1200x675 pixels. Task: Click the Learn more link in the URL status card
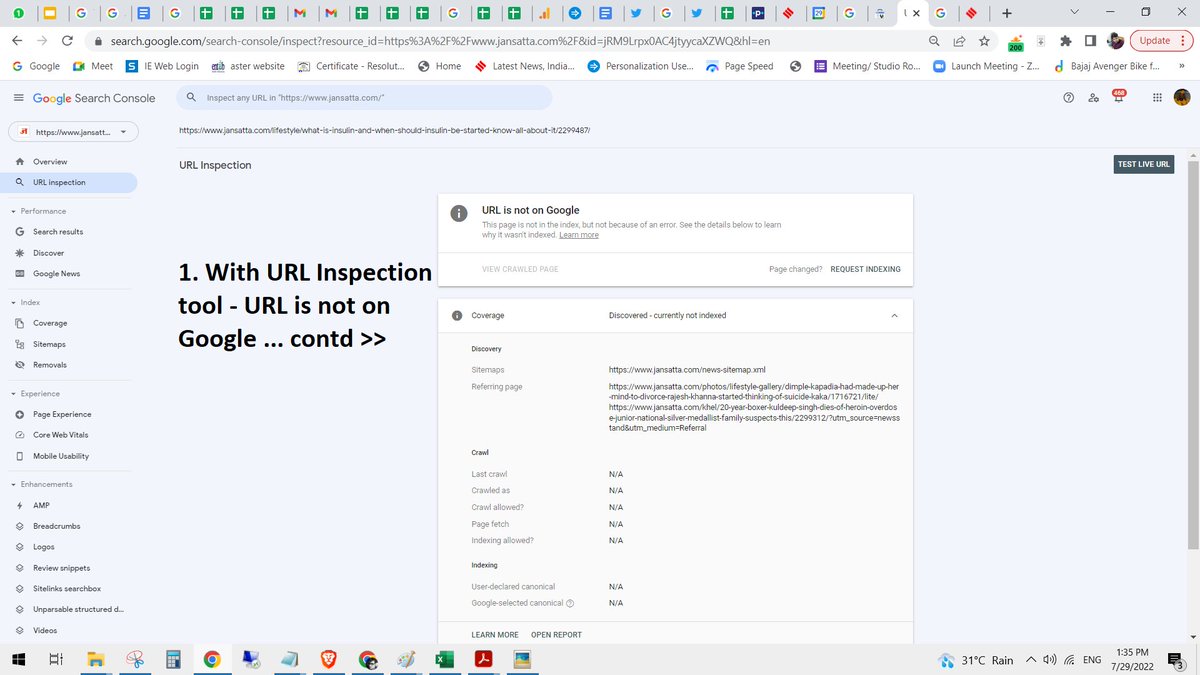click(x=579, y=235)
